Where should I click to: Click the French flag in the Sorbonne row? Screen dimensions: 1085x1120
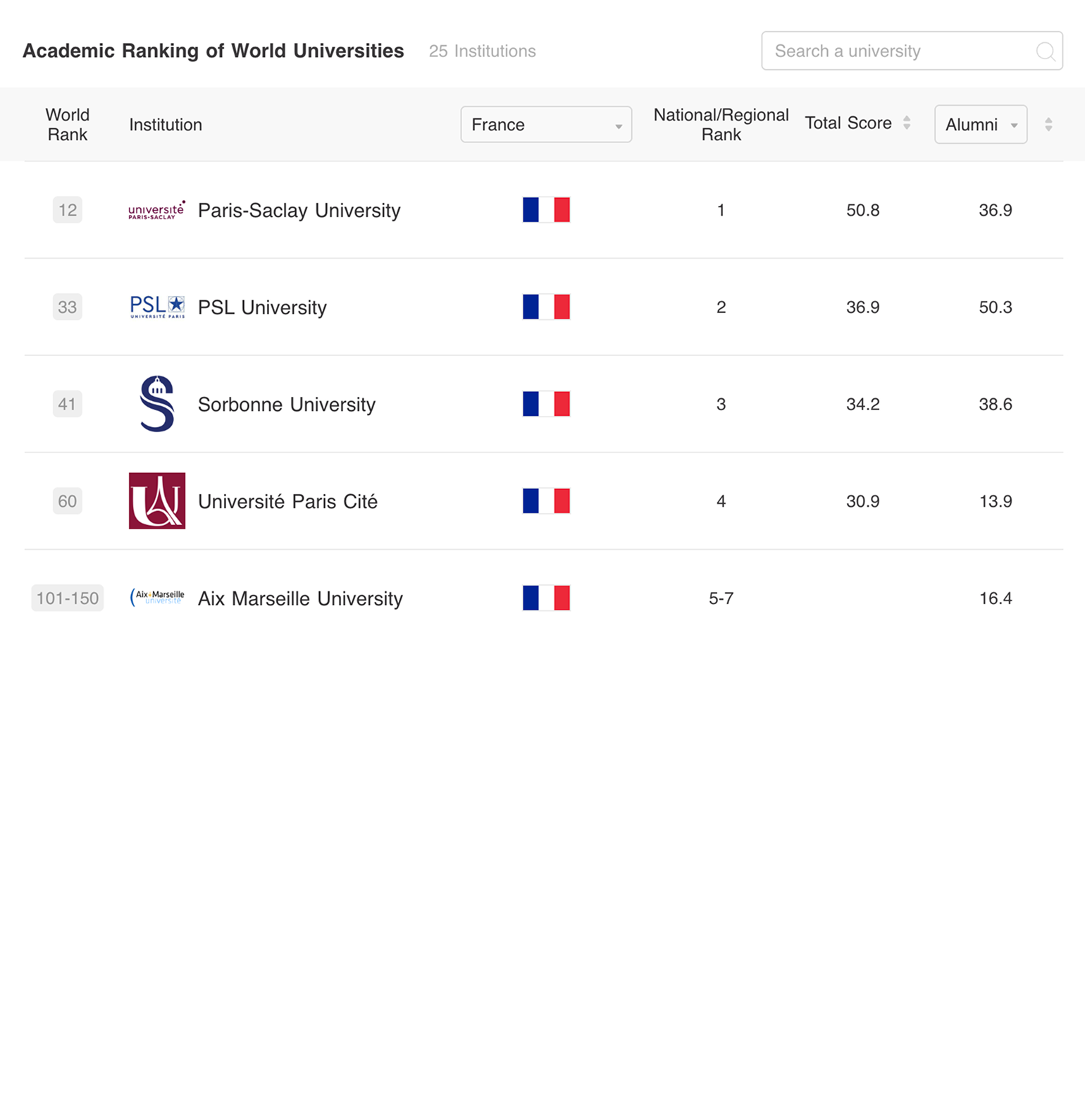[x=546, y=404]
